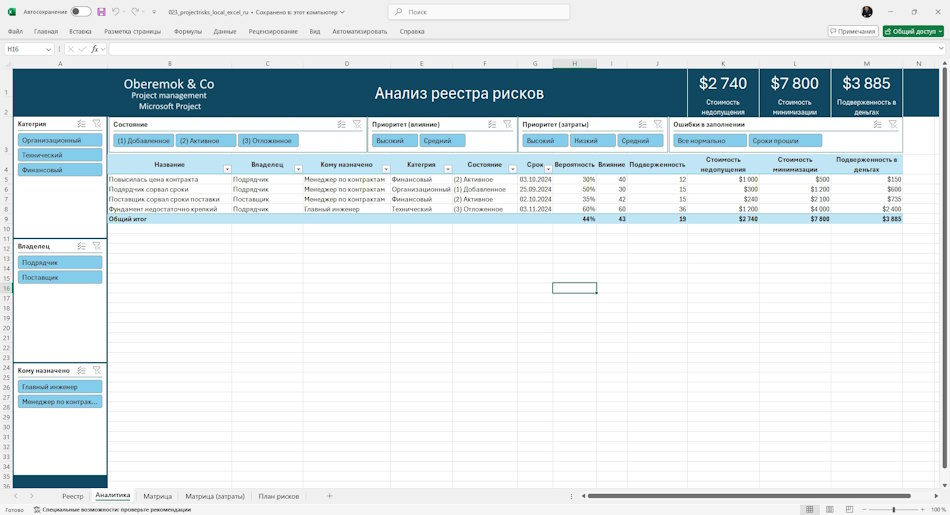Viewport: 950px width, 515px height.
Task: Toggle multi-select in Ошибки в заполнении slicer
Action: pyautogui.click(x=877, y=124)
